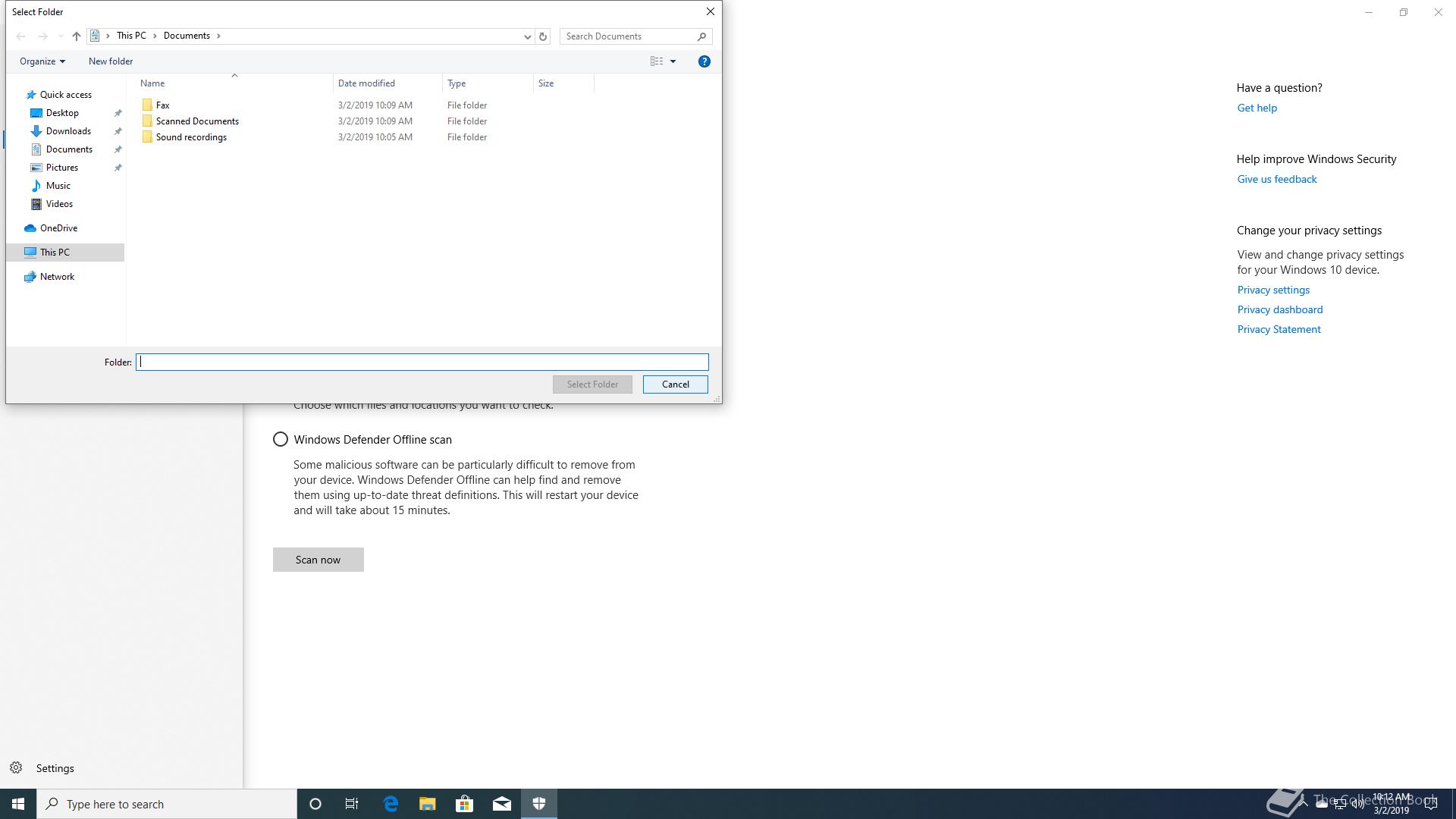Image resolution: width=1456 pixels, height=819 pixels.
Task: Select the Fax folder
Action: coord(163,105)
